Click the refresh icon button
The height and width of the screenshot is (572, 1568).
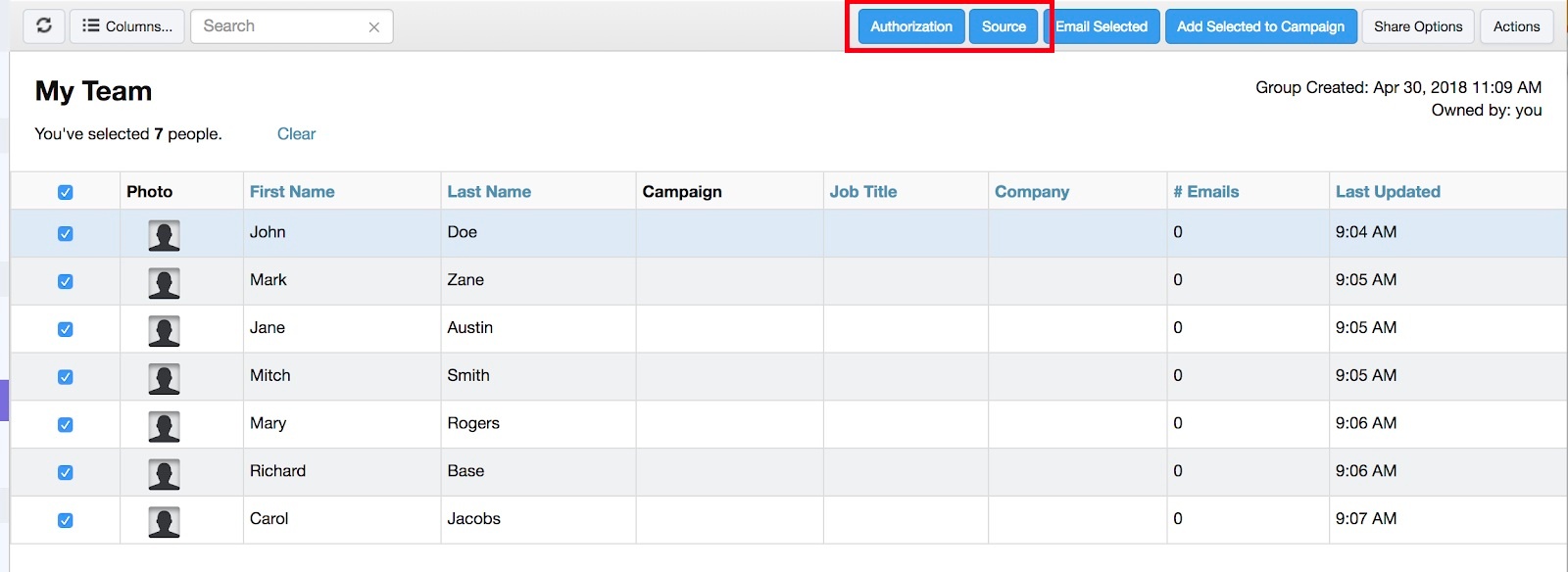[44, 26]
